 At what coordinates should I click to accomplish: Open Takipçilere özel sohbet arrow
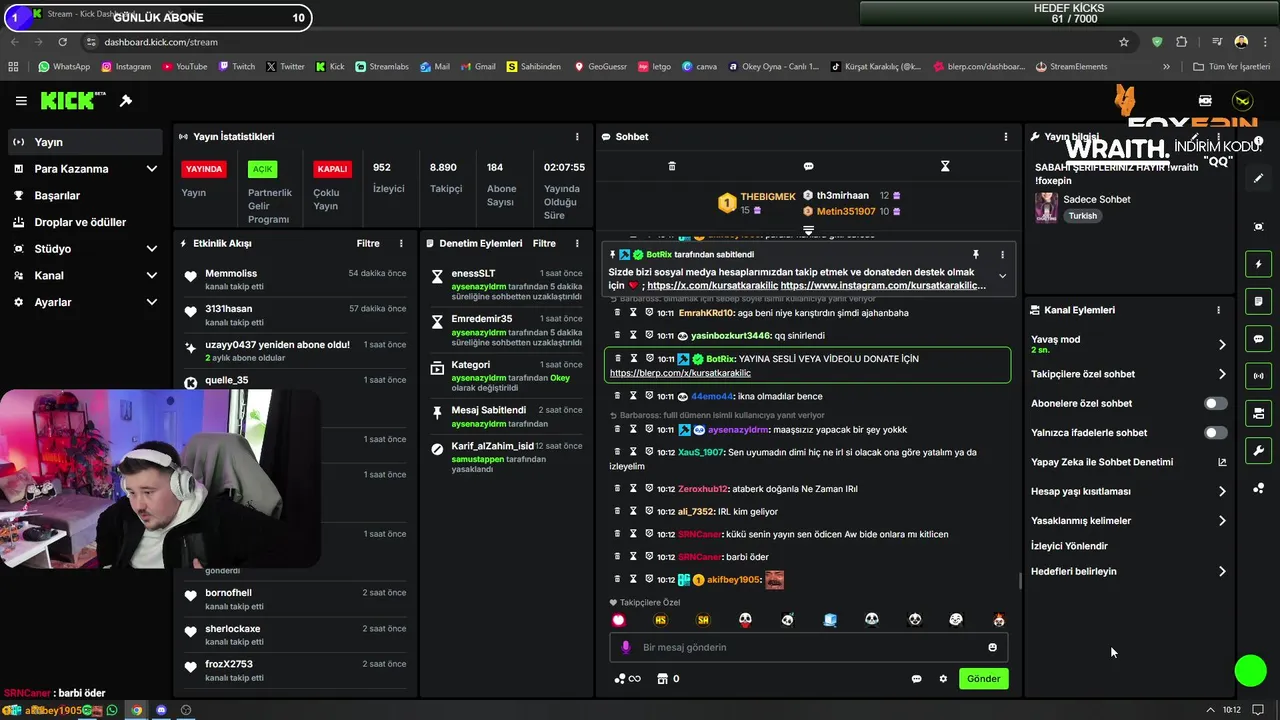coord(1222,374)
